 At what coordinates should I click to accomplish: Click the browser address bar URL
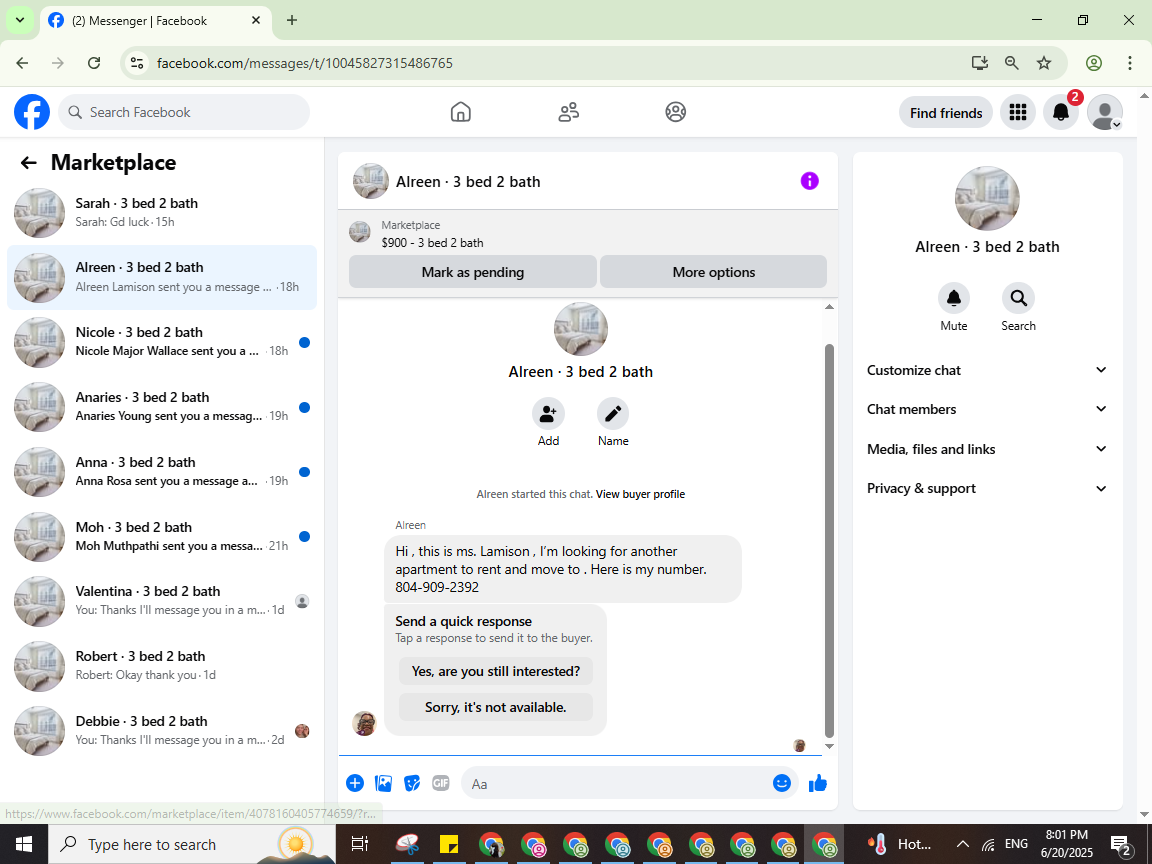pos(305,63)
